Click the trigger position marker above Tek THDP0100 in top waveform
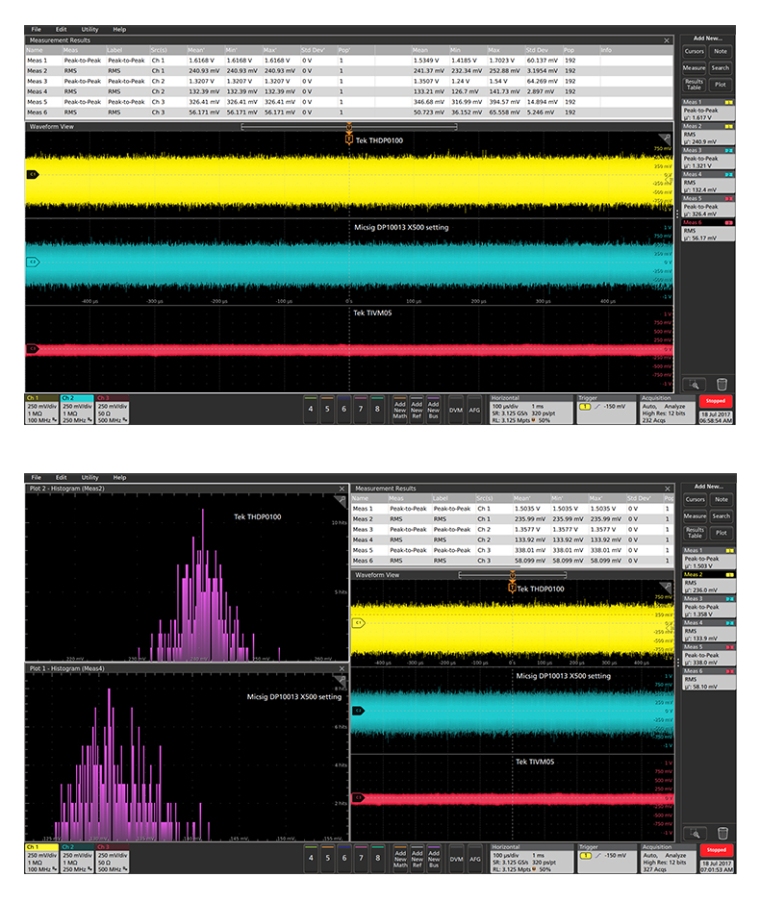 pos(349,132)
